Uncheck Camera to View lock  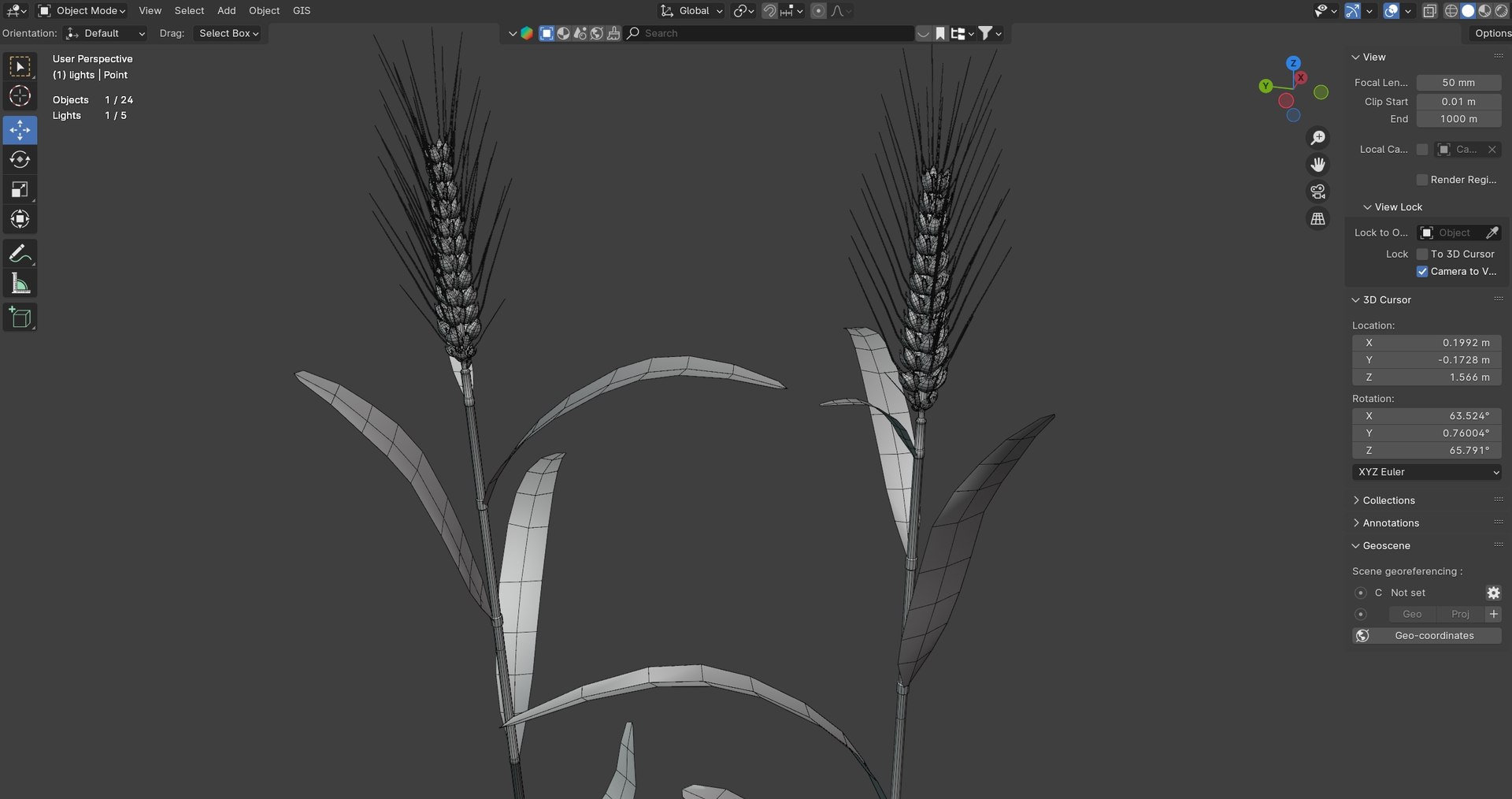click(1421, 271)
